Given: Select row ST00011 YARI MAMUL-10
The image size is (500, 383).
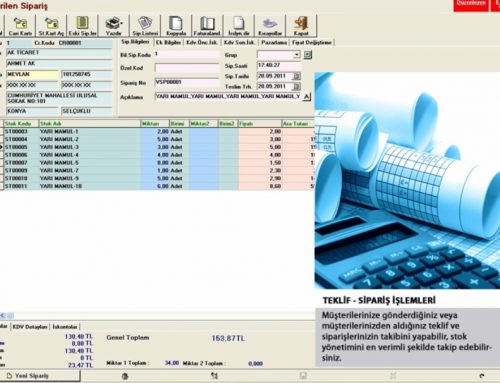Looking at the screenshot, I should tap(158, 186).
